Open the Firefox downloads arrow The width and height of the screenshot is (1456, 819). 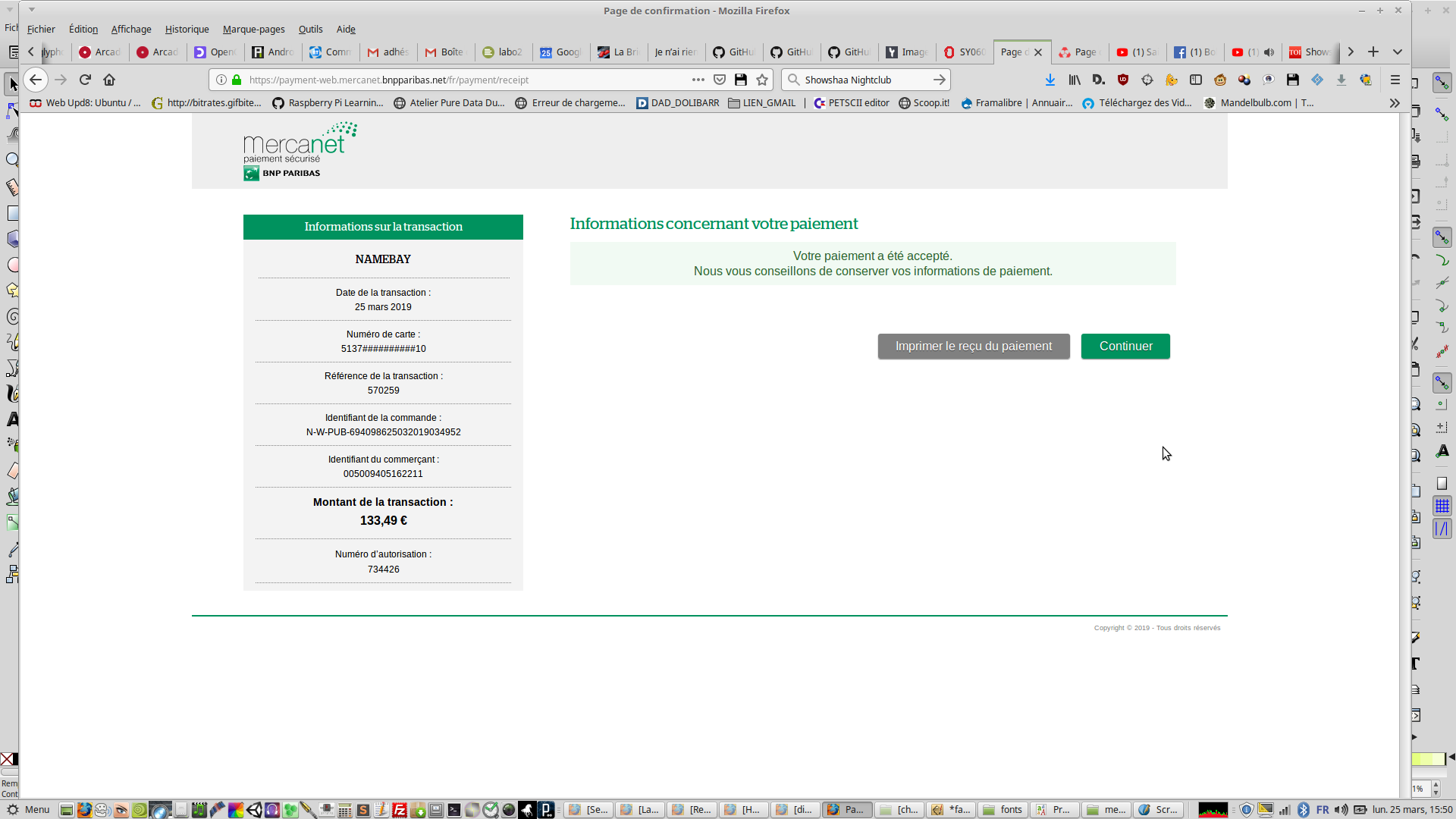pos(1050,80)
